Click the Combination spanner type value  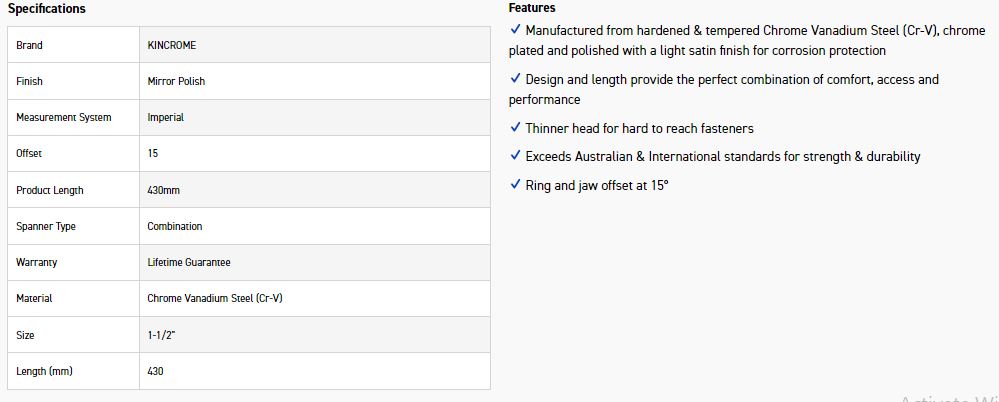coord(175,226)
